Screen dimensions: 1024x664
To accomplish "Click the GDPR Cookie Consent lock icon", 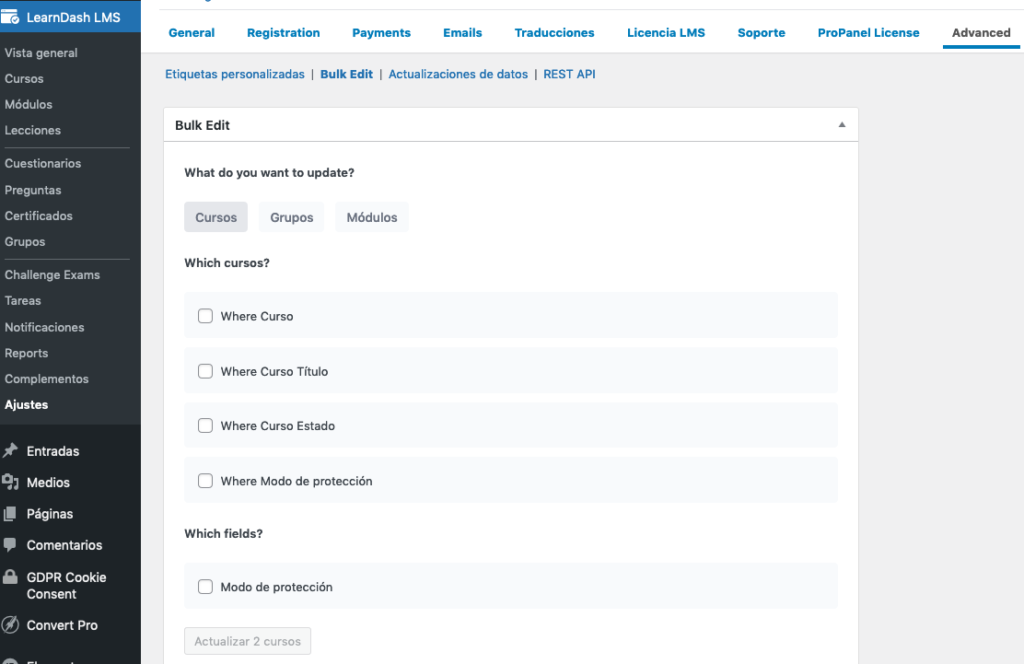I will (x=11, y=577).
